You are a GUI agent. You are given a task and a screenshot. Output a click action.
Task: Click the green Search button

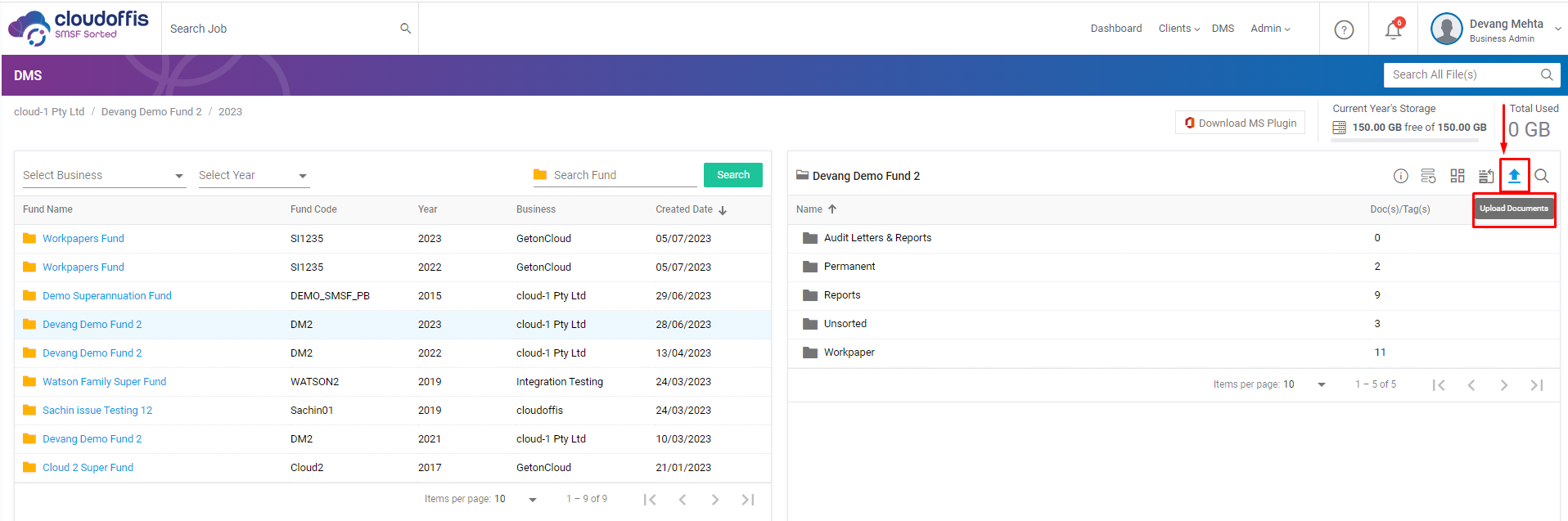[x=733, y=175]
